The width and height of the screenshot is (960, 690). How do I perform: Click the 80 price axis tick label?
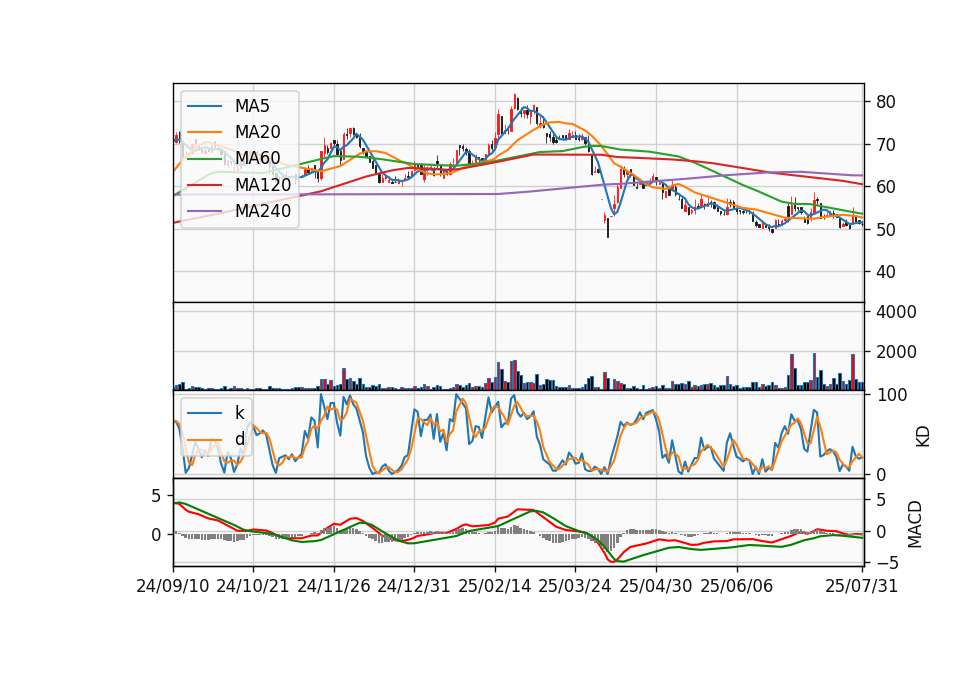coord(885,102)
